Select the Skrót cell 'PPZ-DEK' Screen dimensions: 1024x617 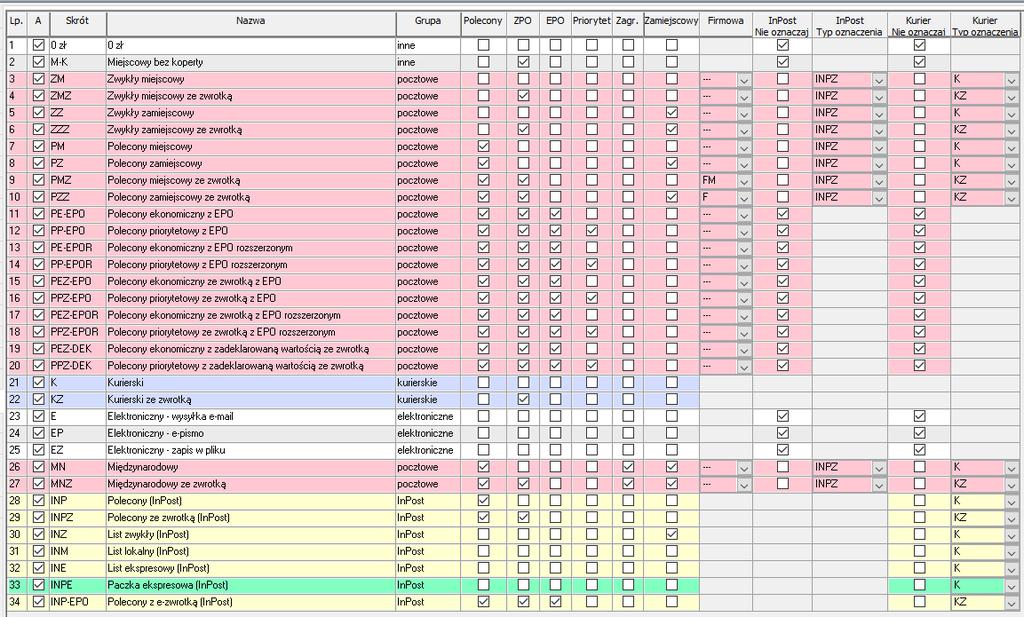pyautogui.click(x=78, y=366)
